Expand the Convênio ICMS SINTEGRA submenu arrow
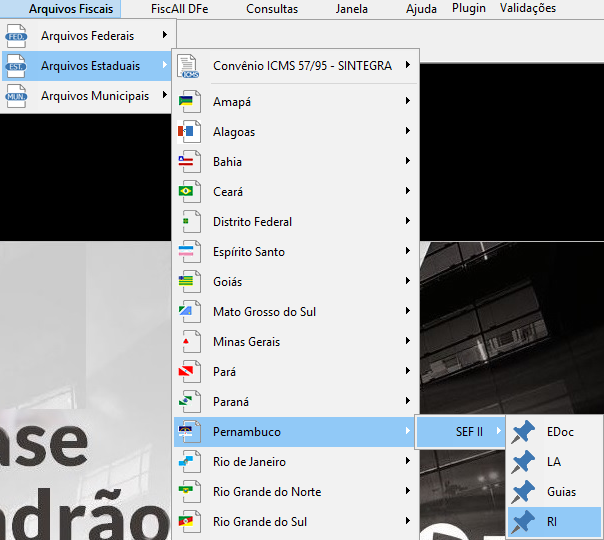 [x=408, y=65]
